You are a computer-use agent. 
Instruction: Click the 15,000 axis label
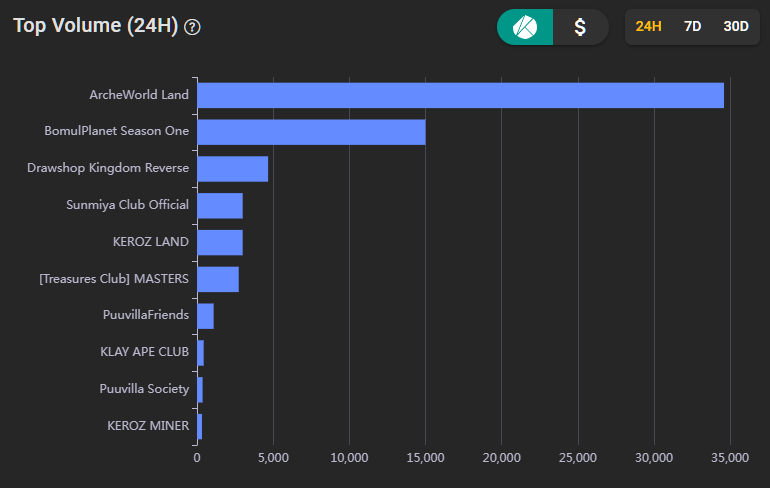coord(425,458)
